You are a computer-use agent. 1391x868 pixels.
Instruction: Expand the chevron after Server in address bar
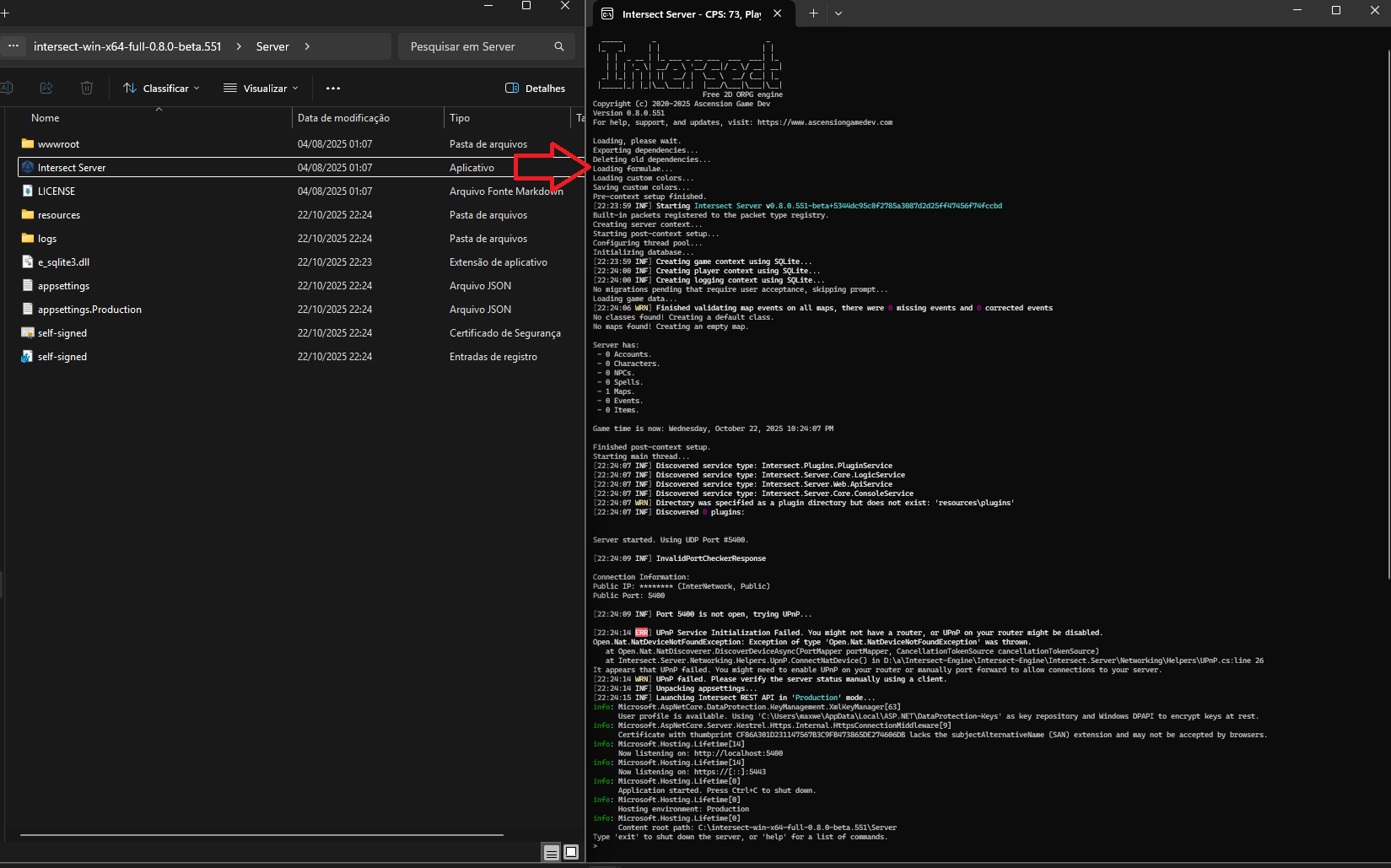pyautogui.click(x=307, y=46)
